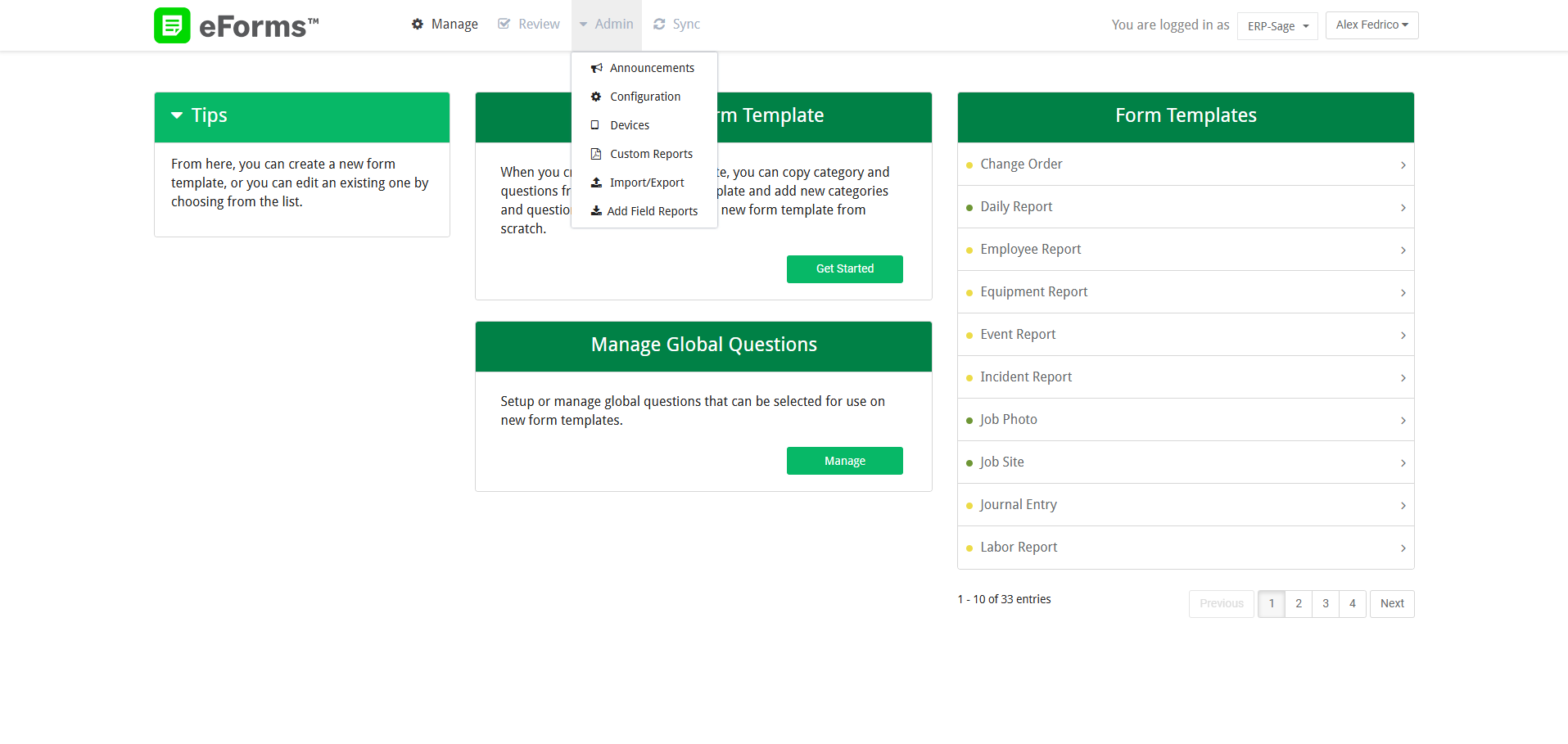1568x744 pixels.
Task: Select Configuration gear icon in Admin menu
Action: [x=596, y=97]
